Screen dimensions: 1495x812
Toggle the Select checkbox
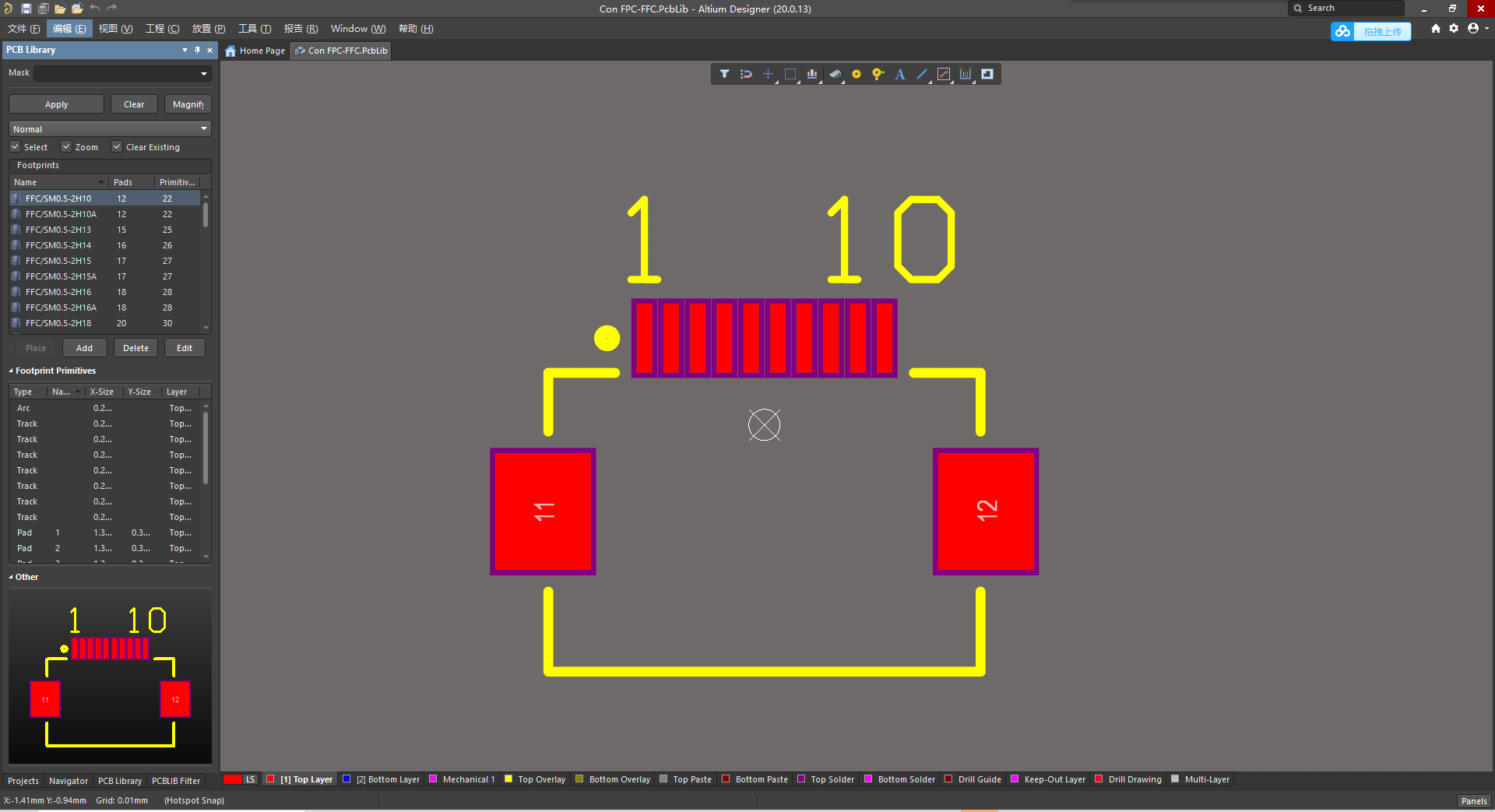[15, 146]
